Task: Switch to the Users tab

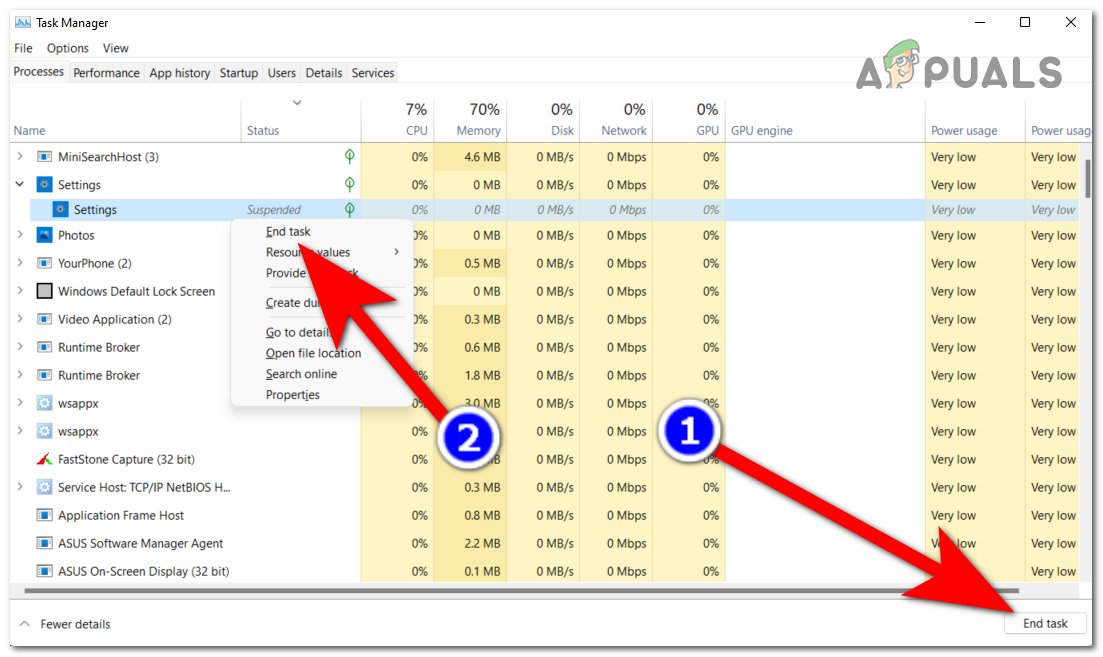Action: pos(281,73)
